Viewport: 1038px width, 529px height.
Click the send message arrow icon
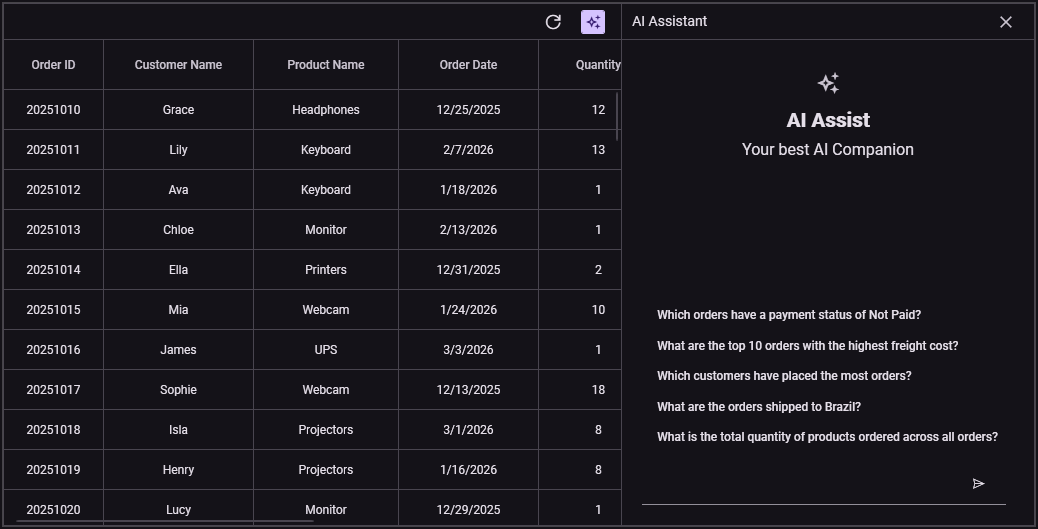click(x=978, y=484)
